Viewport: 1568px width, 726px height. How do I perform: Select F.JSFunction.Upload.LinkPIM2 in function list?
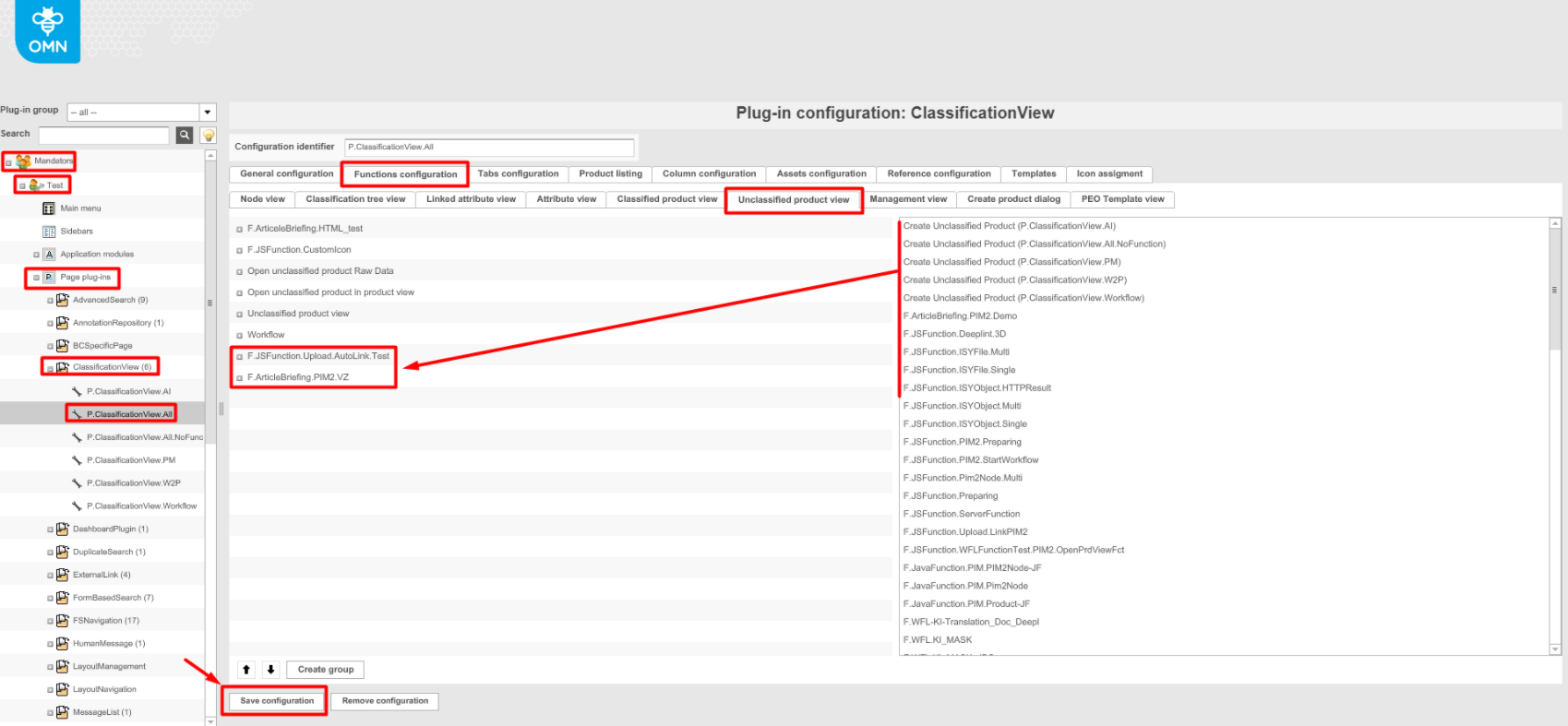coord(964,532)
